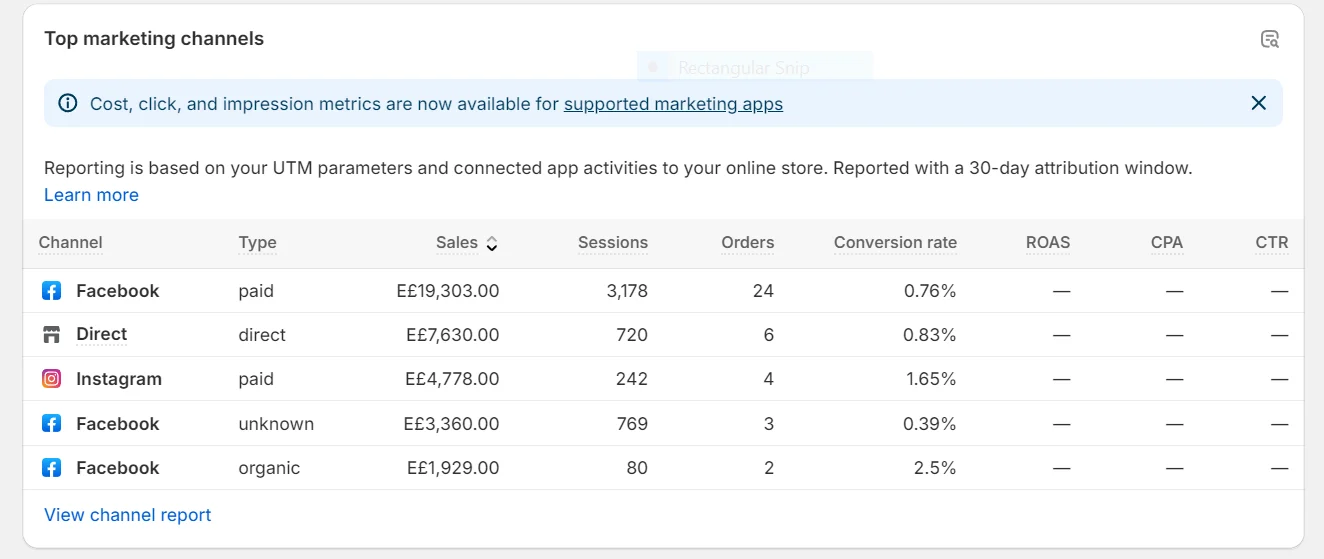Dismiss the cost metrics info banner
Screen dimensions: 1324x559
[x=1258, y=103]
